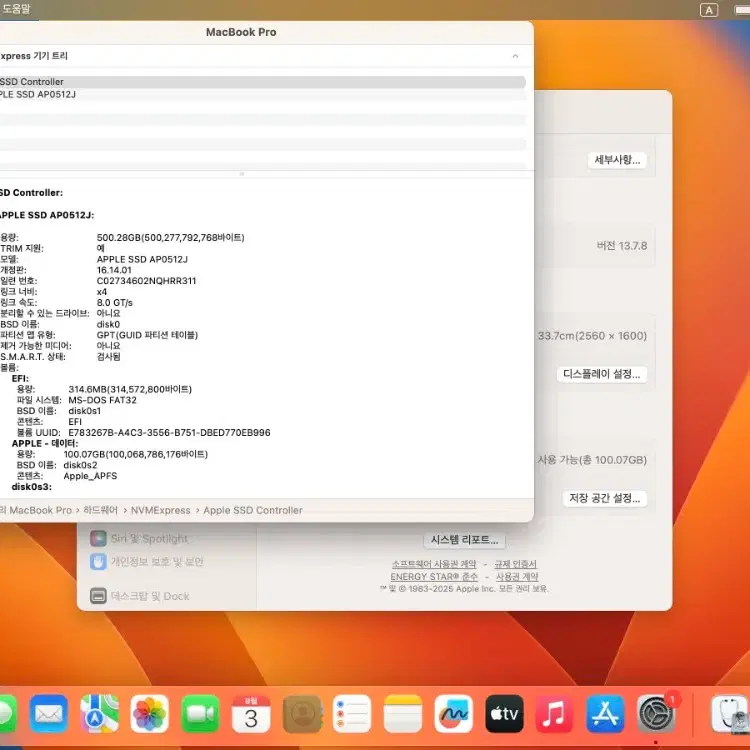Open Mail from the dock
Image resolution: width=750 pixels, height=750 pixels.
pyautogui.click(x=48, y=714)
